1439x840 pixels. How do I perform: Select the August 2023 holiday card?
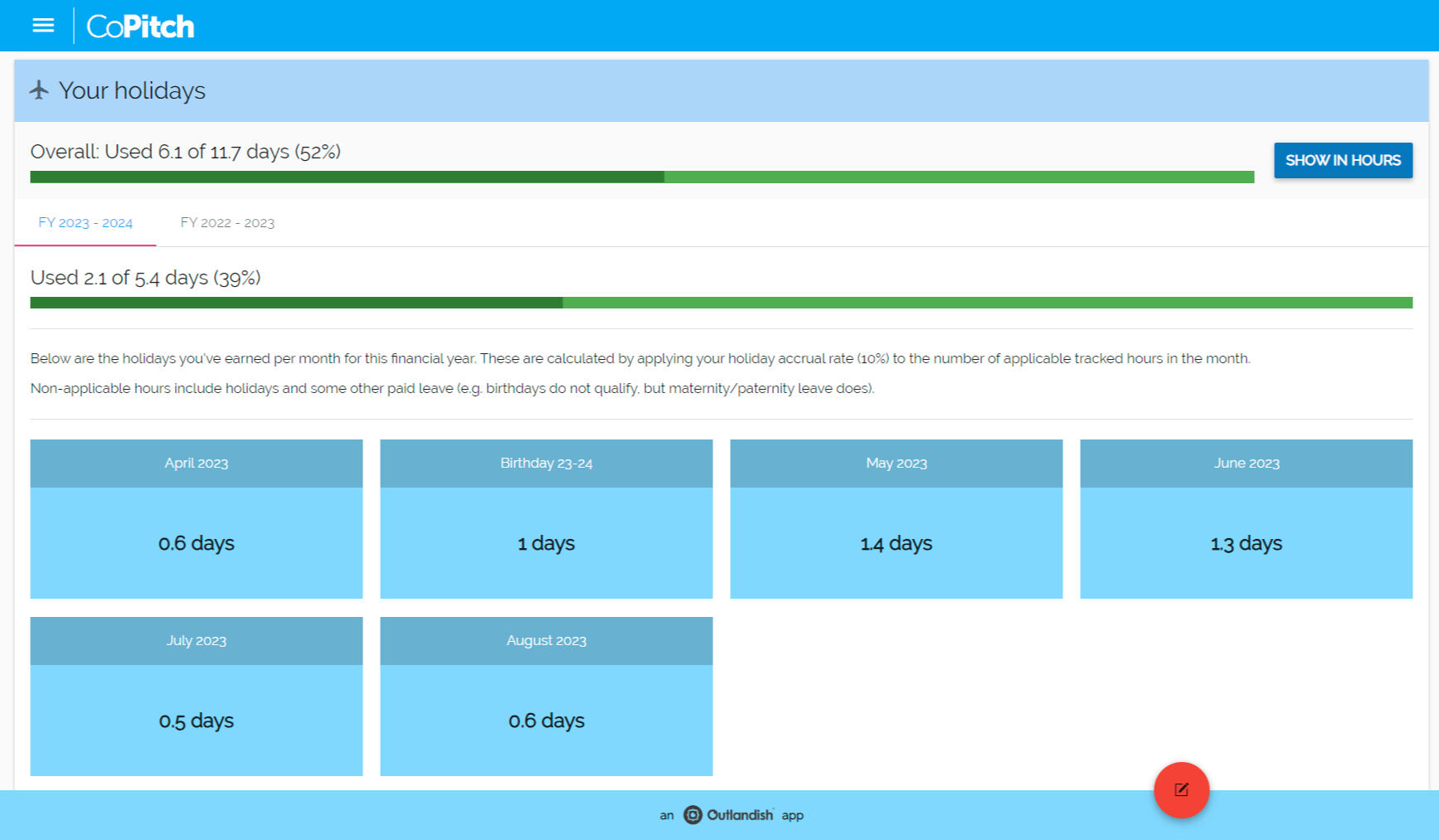[x=546, y=697]
